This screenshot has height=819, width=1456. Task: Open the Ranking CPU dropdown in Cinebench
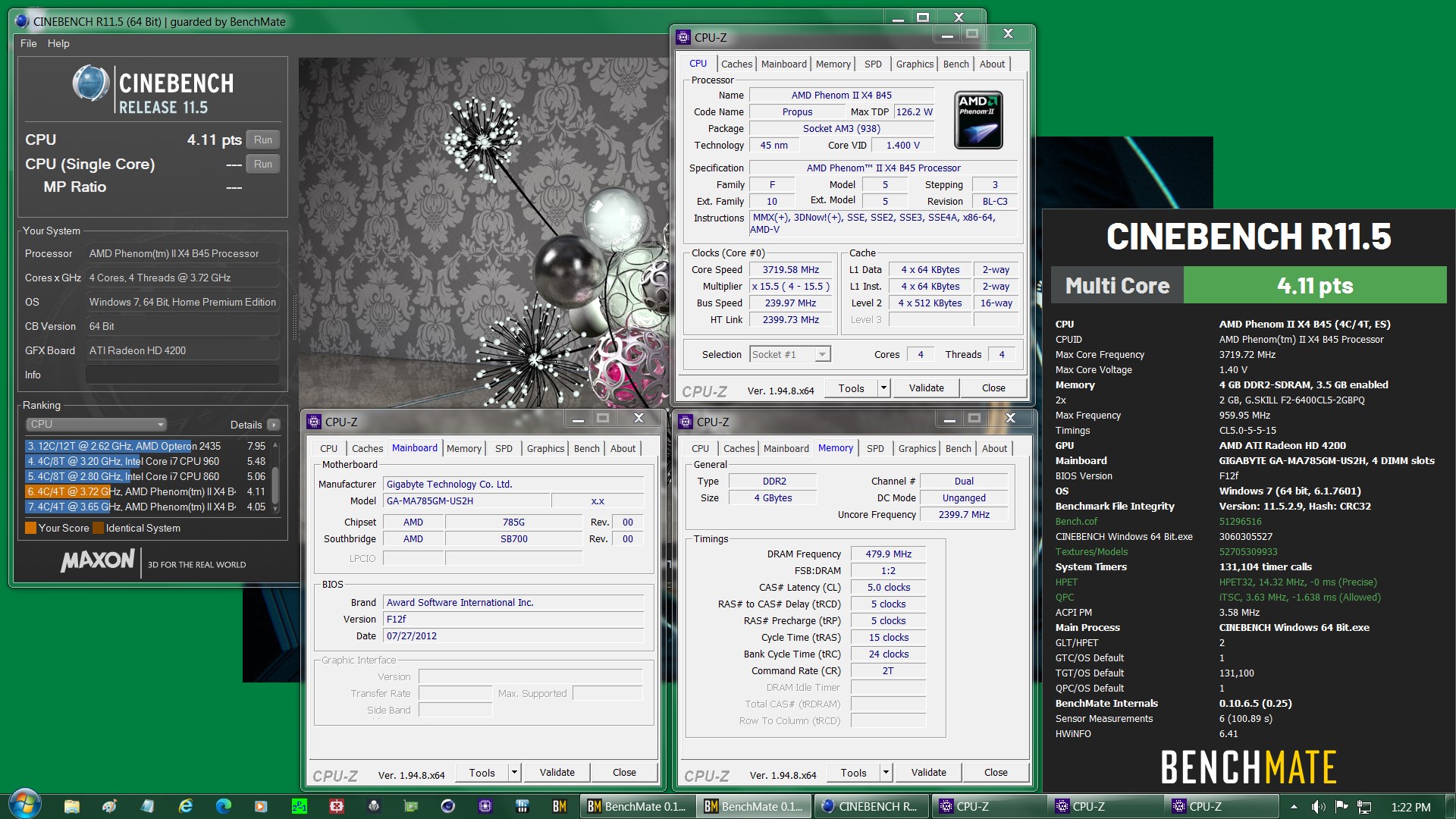click(96, 424)
